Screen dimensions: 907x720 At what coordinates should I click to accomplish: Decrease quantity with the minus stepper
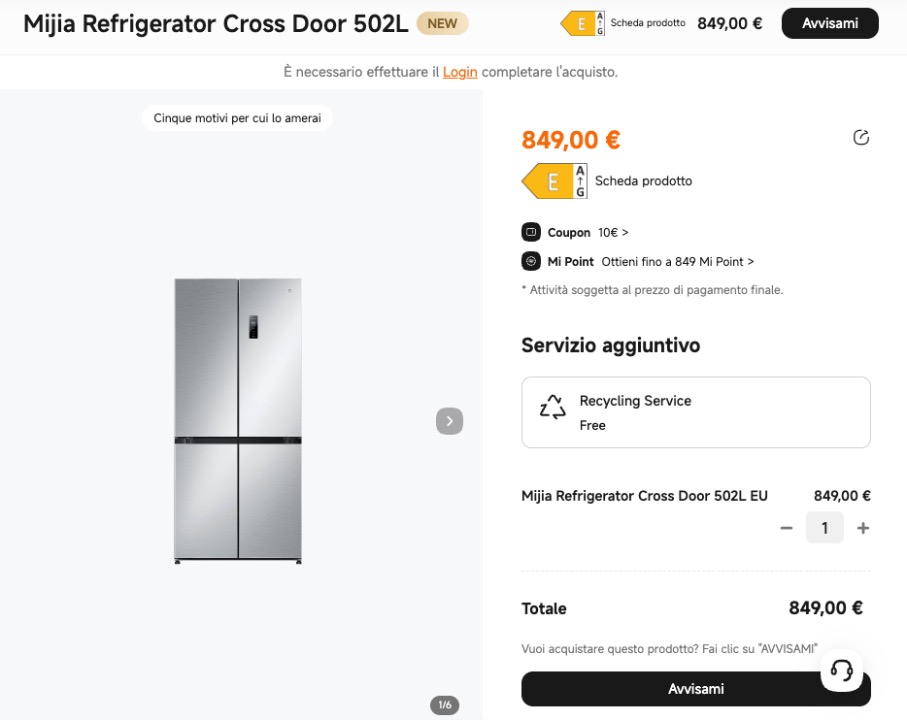click(787, 527)
